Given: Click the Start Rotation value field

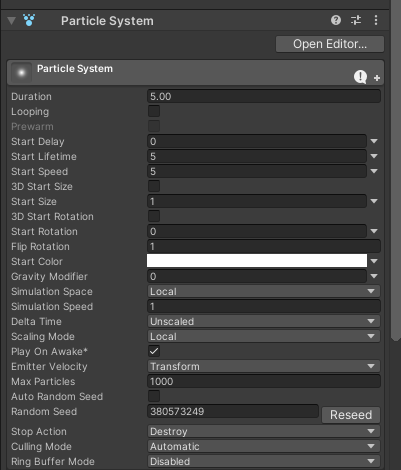Looking at the screenshot, I should (257, 231).
